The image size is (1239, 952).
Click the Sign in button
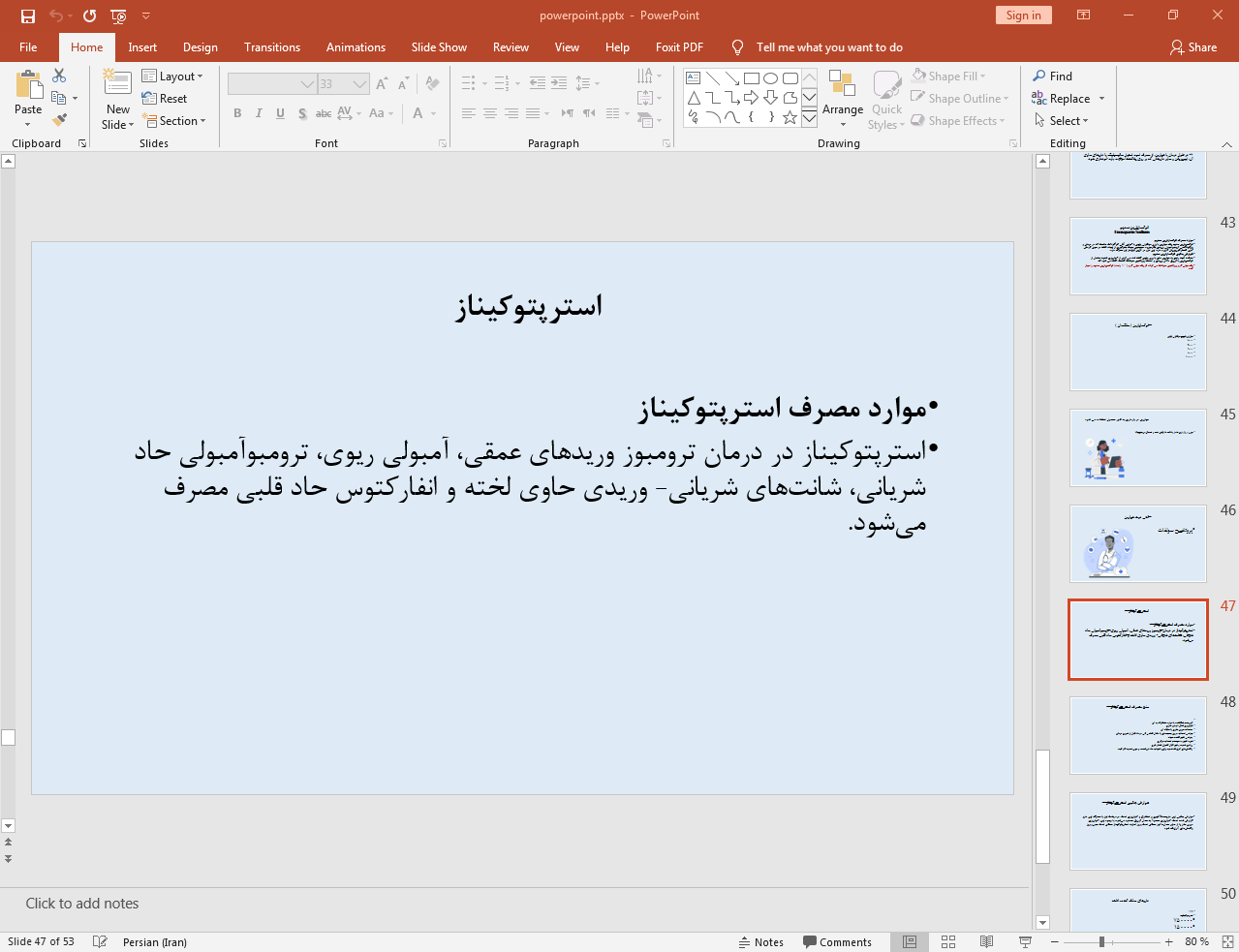tap(1023, 15)
